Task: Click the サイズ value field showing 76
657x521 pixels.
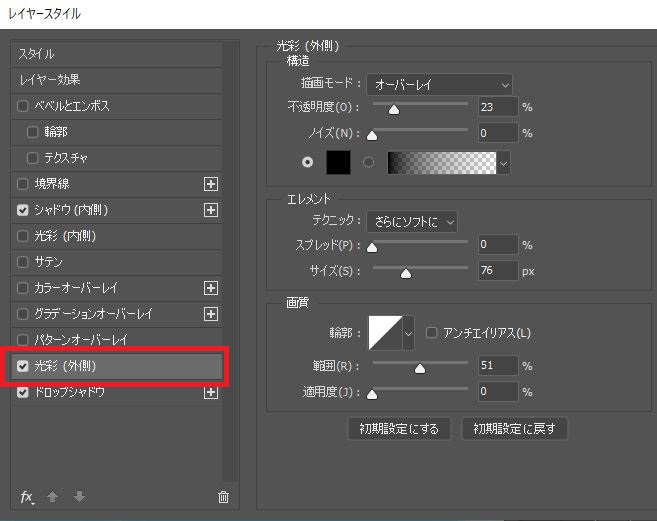Action: click(x=498, y=271)
